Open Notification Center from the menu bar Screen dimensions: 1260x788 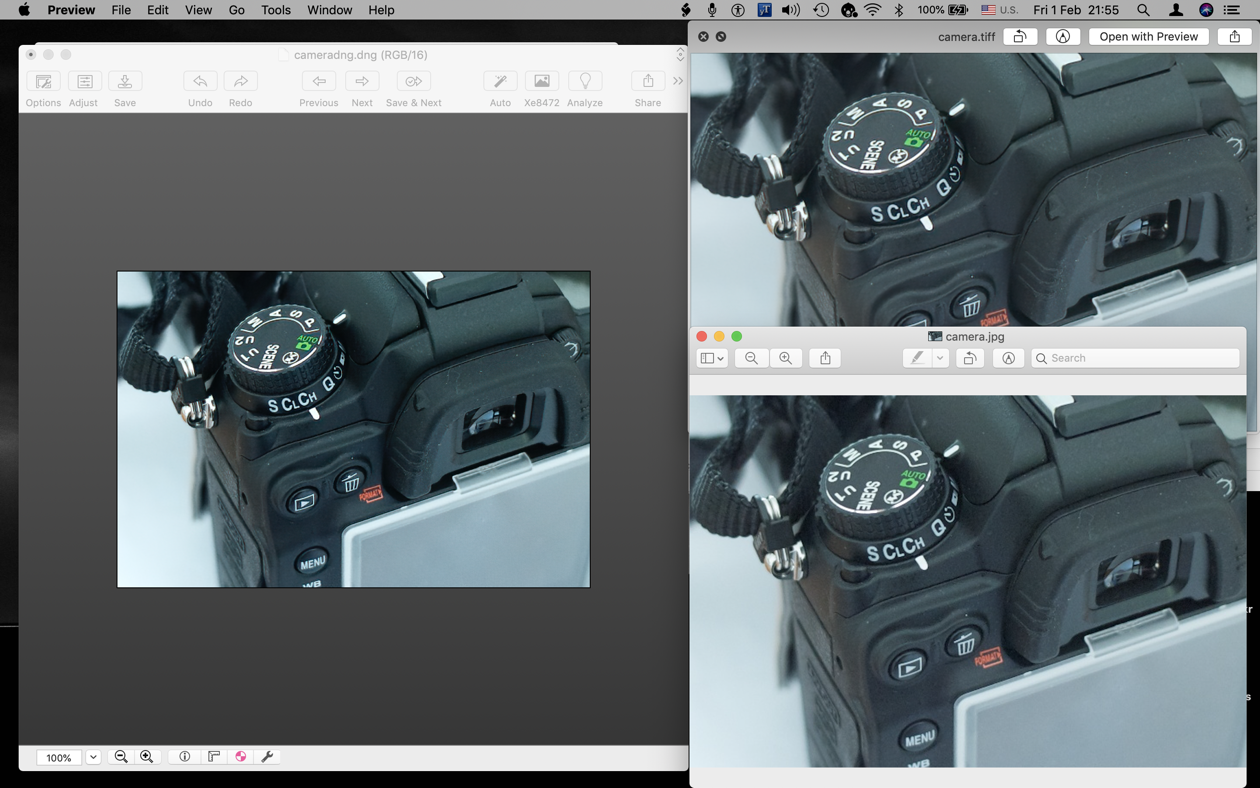click(1232, 10)
